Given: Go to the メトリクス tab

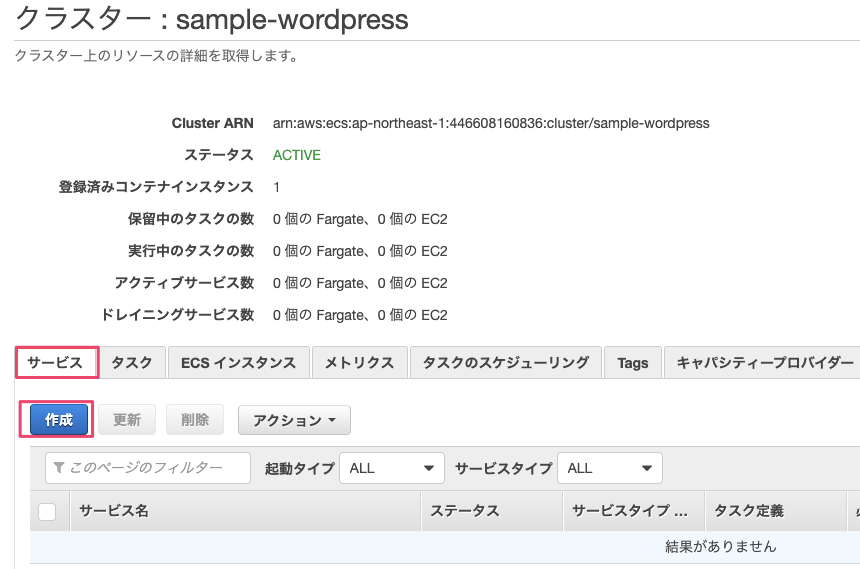Looking at the screenshot, I should [x=359, y=363].
